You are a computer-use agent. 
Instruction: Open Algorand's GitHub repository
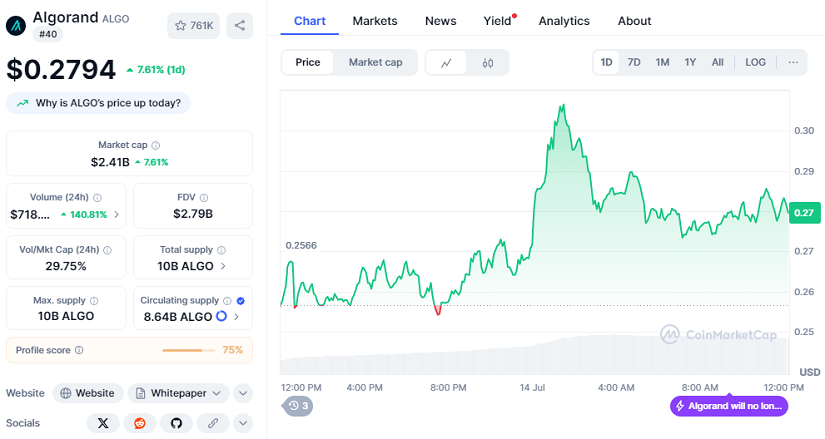(x=176, y=423)
